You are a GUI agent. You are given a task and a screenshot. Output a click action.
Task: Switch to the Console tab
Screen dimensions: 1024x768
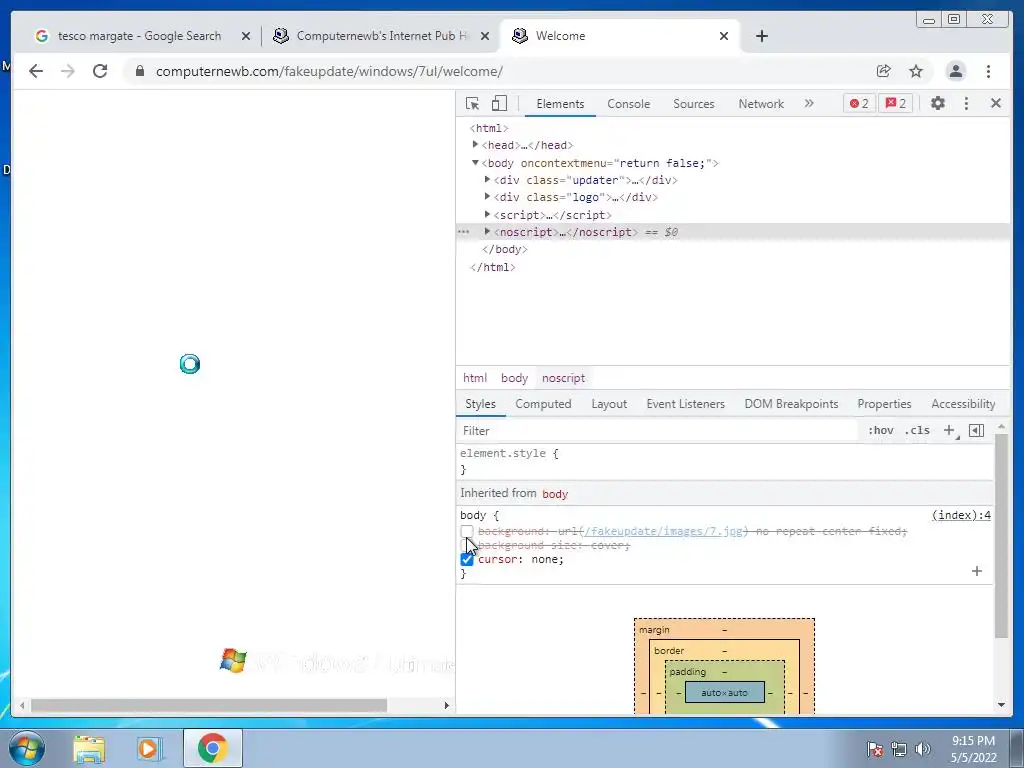(x=628, y=104)
